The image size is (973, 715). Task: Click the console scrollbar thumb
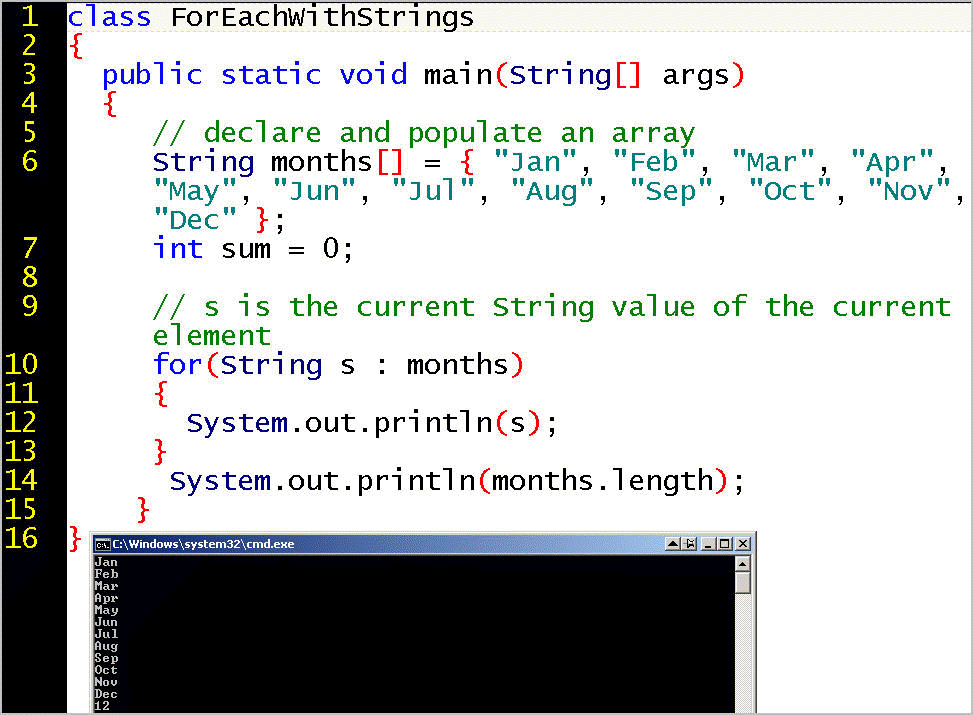coord(742,582)
